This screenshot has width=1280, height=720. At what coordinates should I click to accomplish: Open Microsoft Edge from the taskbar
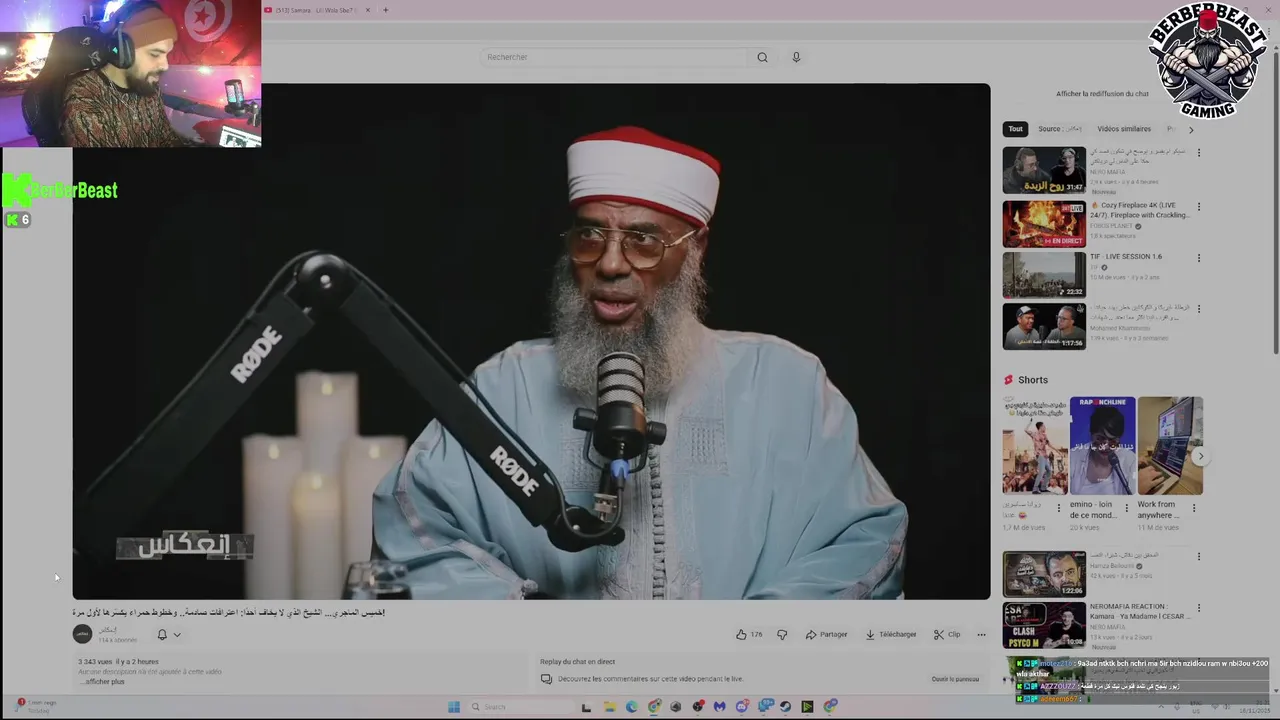tap(631, 707)
